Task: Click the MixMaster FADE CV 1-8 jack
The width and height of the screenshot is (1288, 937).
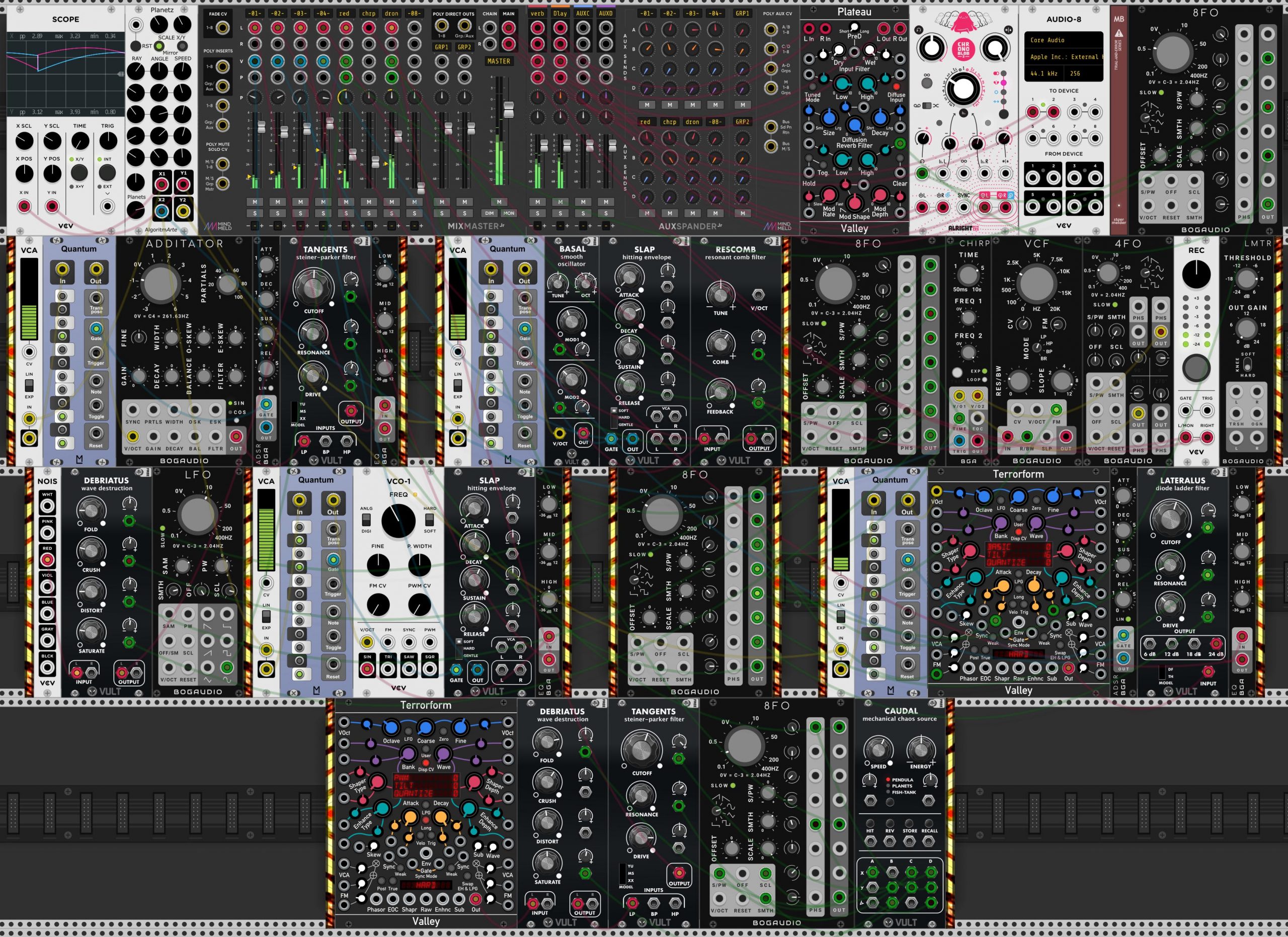Action: [x=222, y=27]
